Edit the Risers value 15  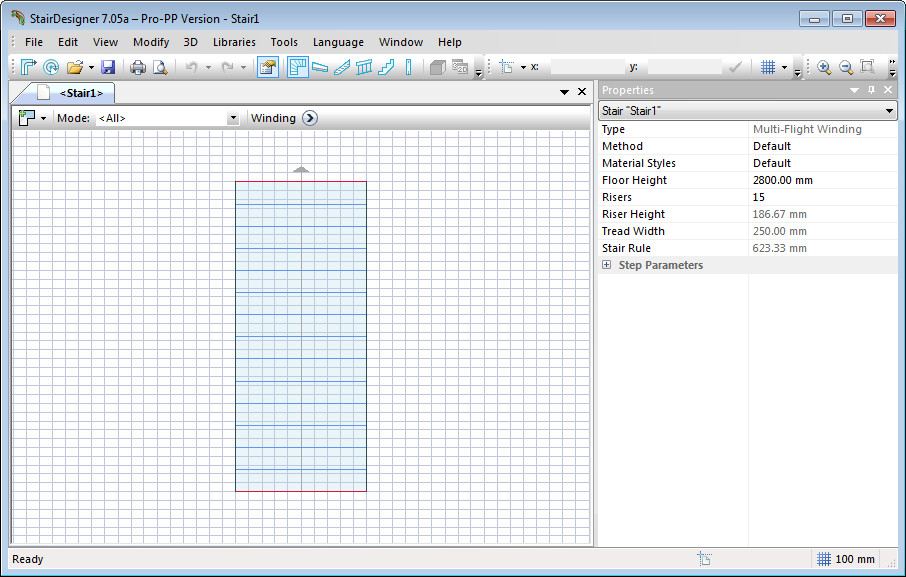[x=823, y=197]
